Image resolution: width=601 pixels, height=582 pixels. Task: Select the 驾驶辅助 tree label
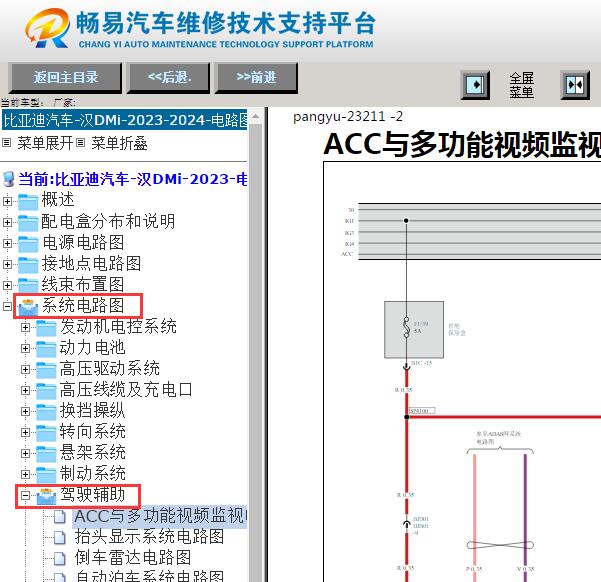coord(92,495)
